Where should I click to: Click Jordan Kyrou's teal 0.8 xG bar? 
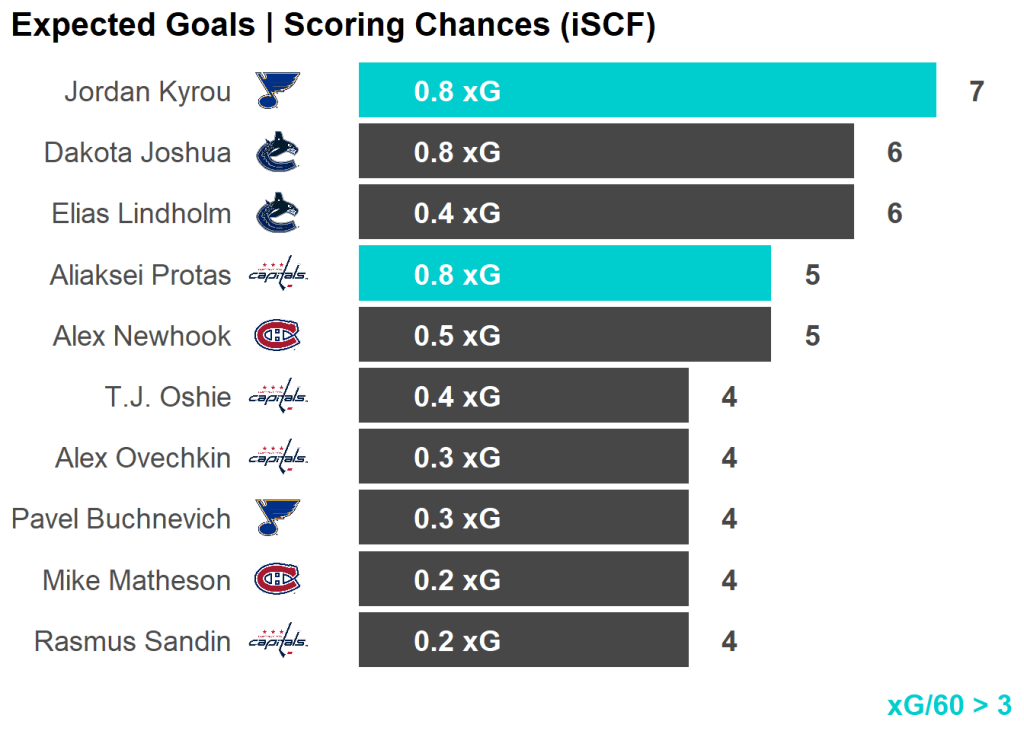647,91
